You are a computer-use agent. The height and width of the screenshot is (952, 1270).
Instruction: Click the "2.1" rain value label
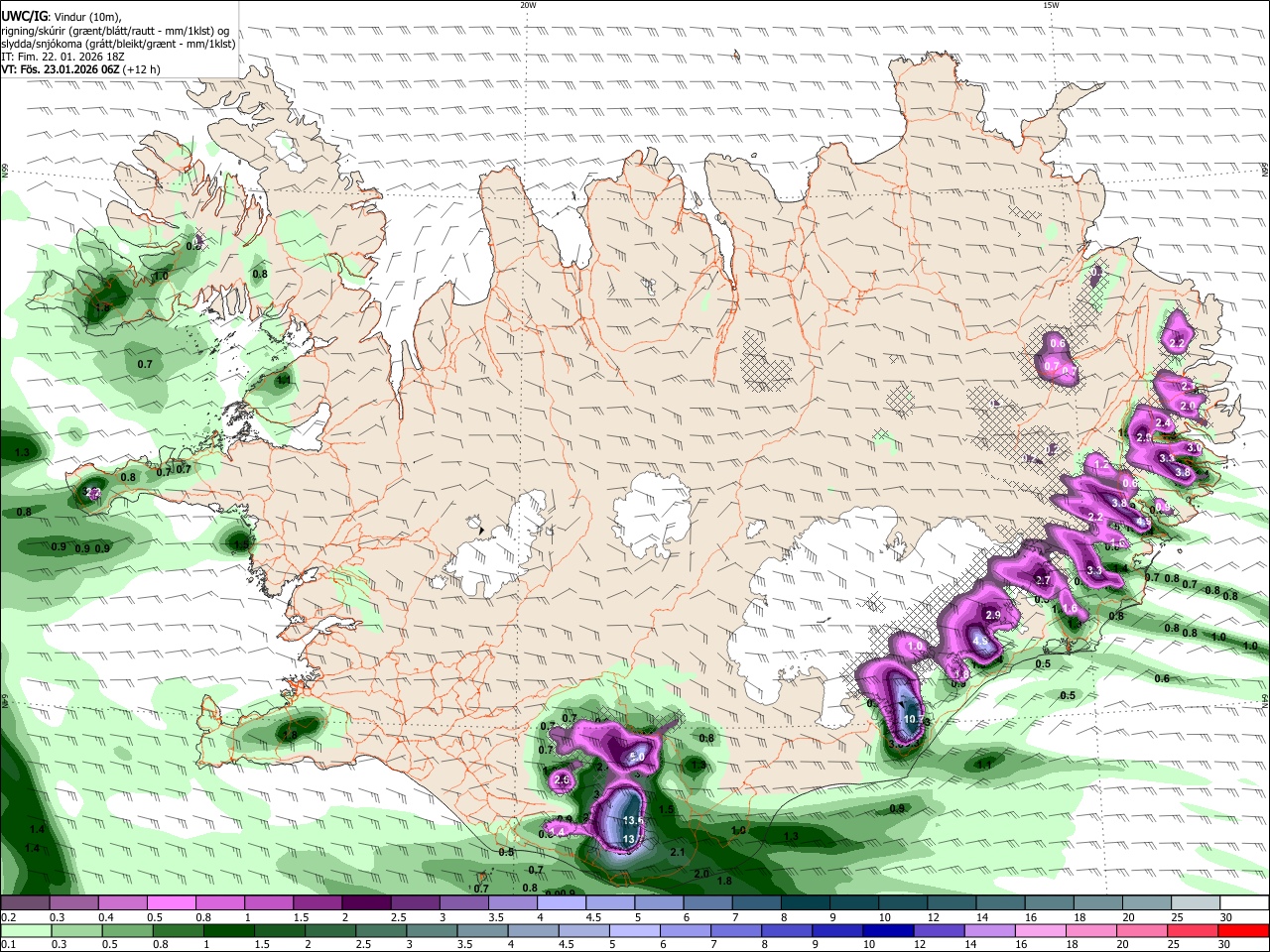click(x=679, y=852)
